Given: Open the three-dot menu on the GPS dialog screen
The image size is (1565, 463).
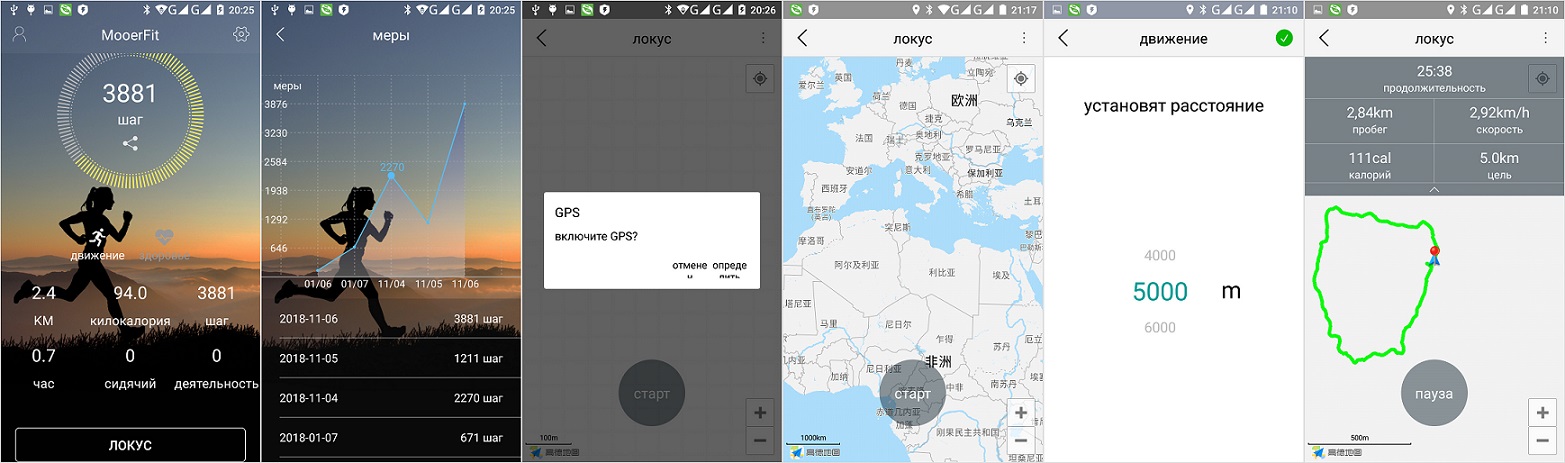Looking at the screenshot, I should (x=763, y=38).
